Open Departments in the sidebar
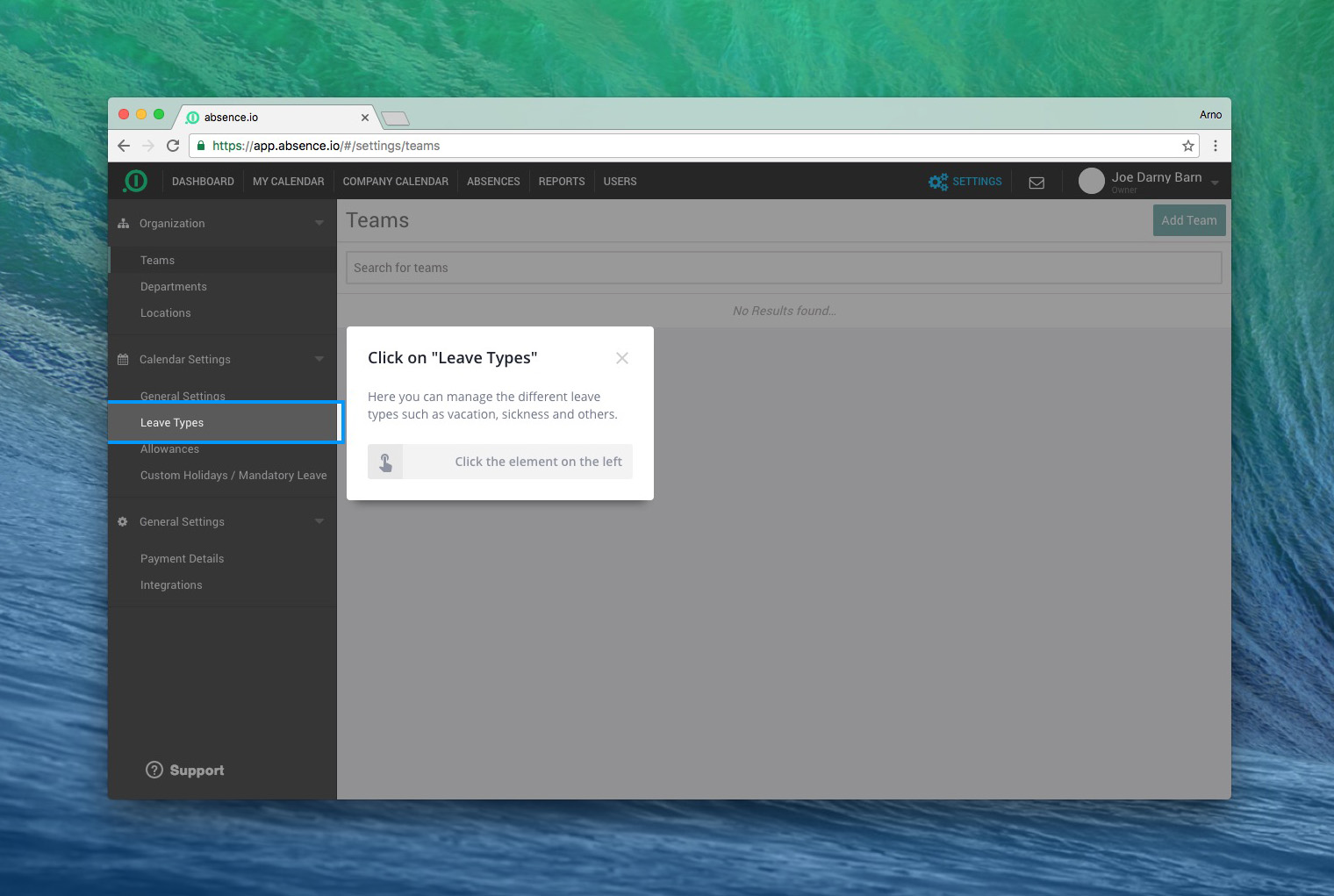This screenshot has height=896, width=1334. 174,287
